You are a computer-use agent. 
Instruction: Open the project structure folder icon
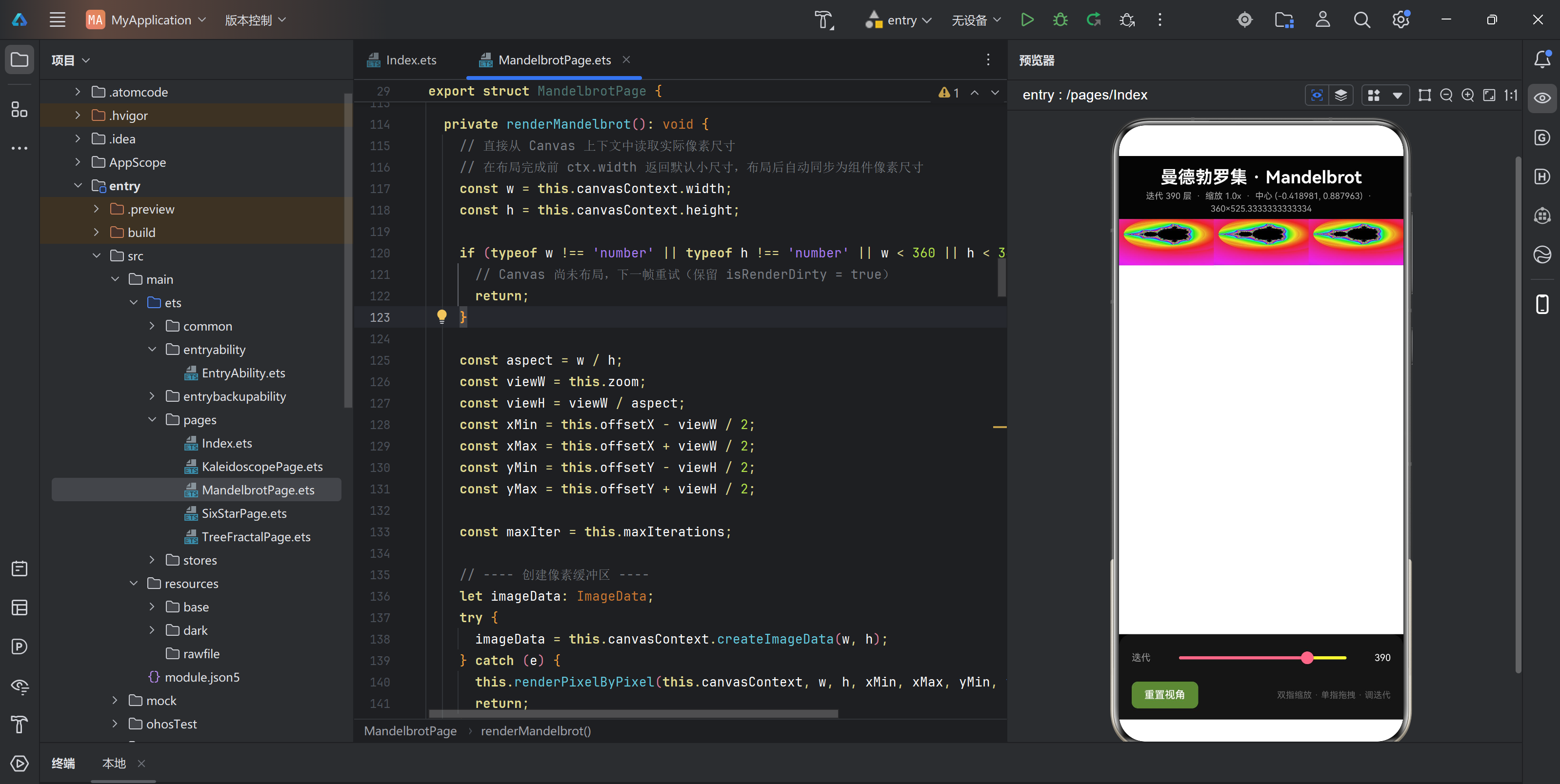tap(1284, 20)
